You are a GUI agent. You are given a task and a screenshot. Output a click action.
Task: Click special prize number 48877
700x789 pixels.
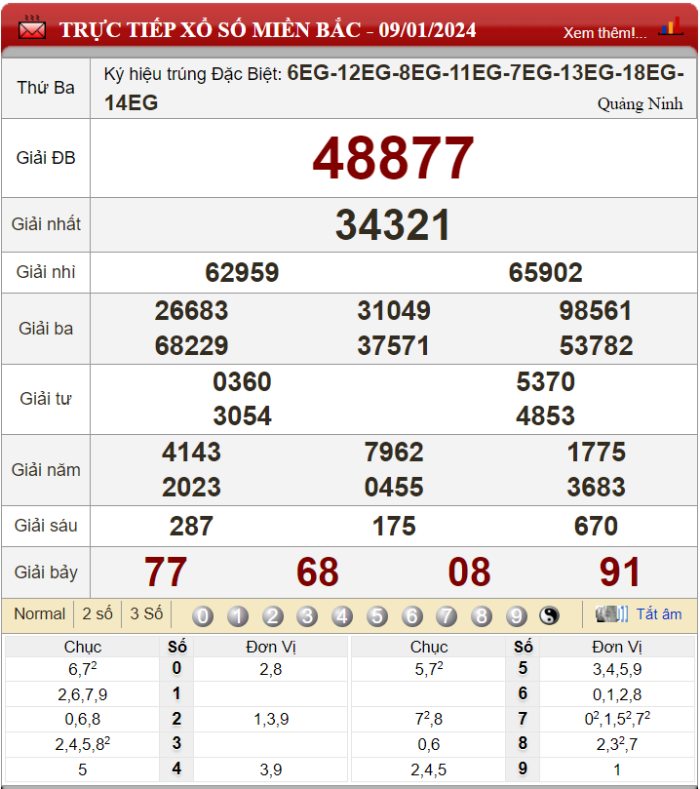pos(394,158)
